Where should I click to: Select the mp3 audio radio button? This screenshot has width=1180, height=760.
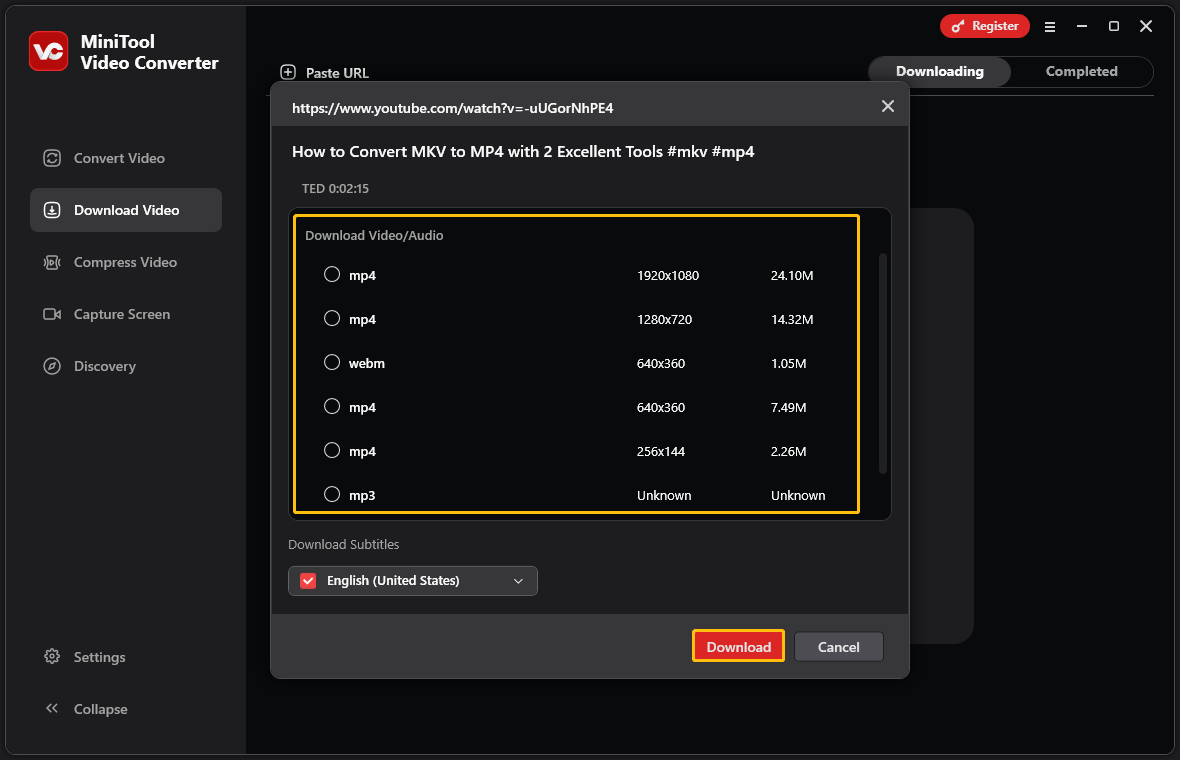[x=332, y=494]
